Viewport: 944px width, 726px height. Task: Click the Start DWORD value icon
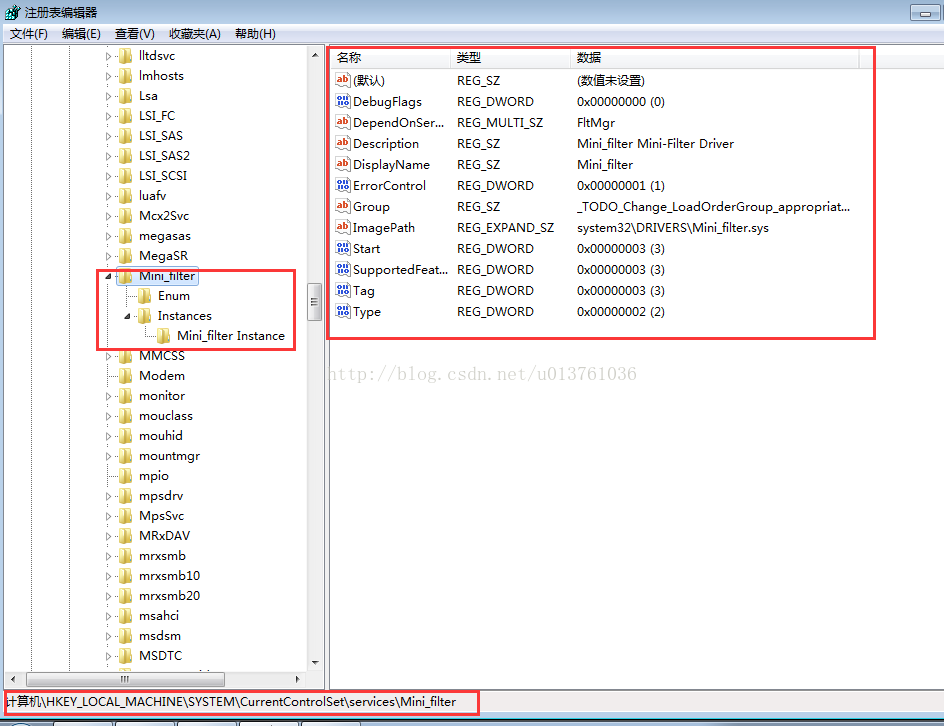[x=343, y=249]
